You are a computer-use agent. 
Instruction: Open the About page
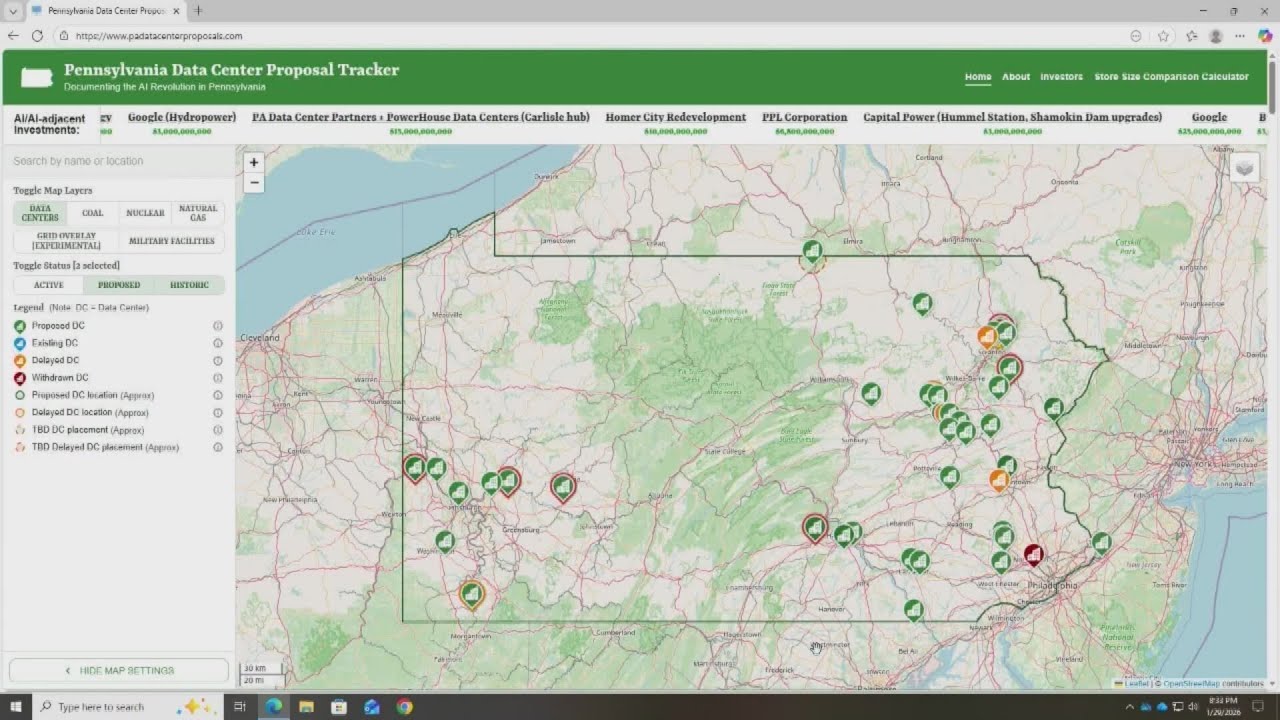pyautogui.click(x=1016, y=77)
